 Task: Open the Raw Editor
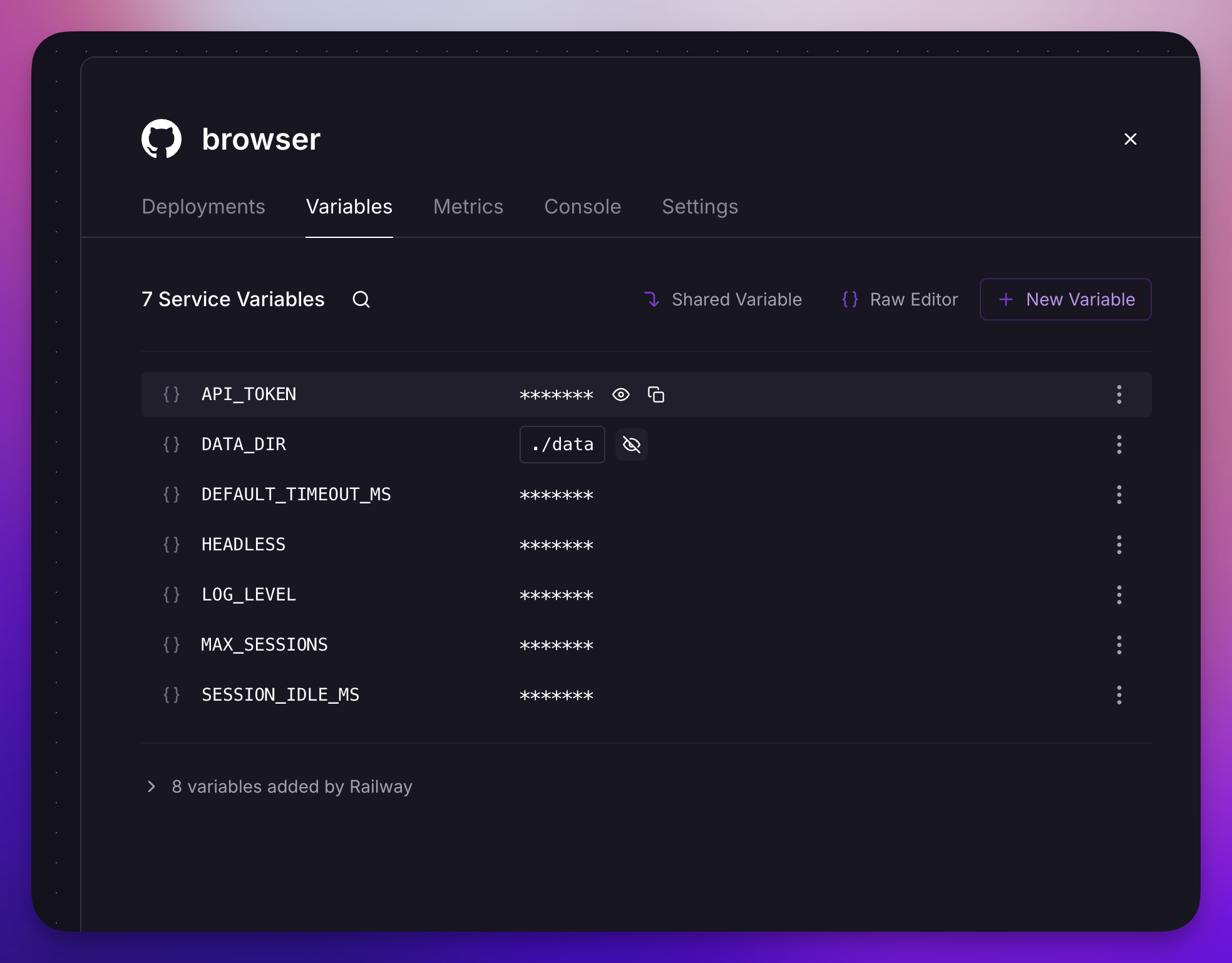coord(900,299)
